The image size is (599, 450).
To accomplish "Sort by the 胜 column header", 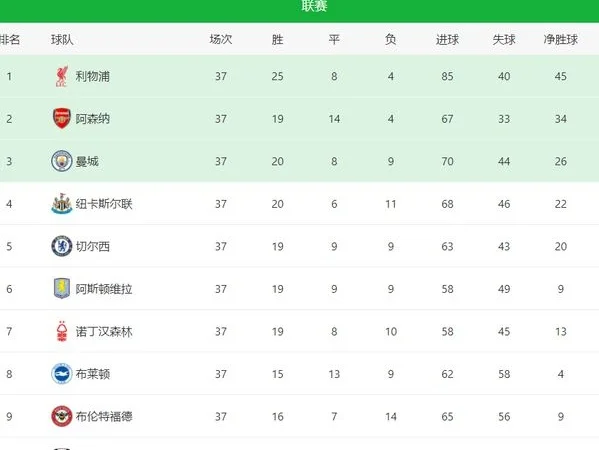I will pos(277,39).
